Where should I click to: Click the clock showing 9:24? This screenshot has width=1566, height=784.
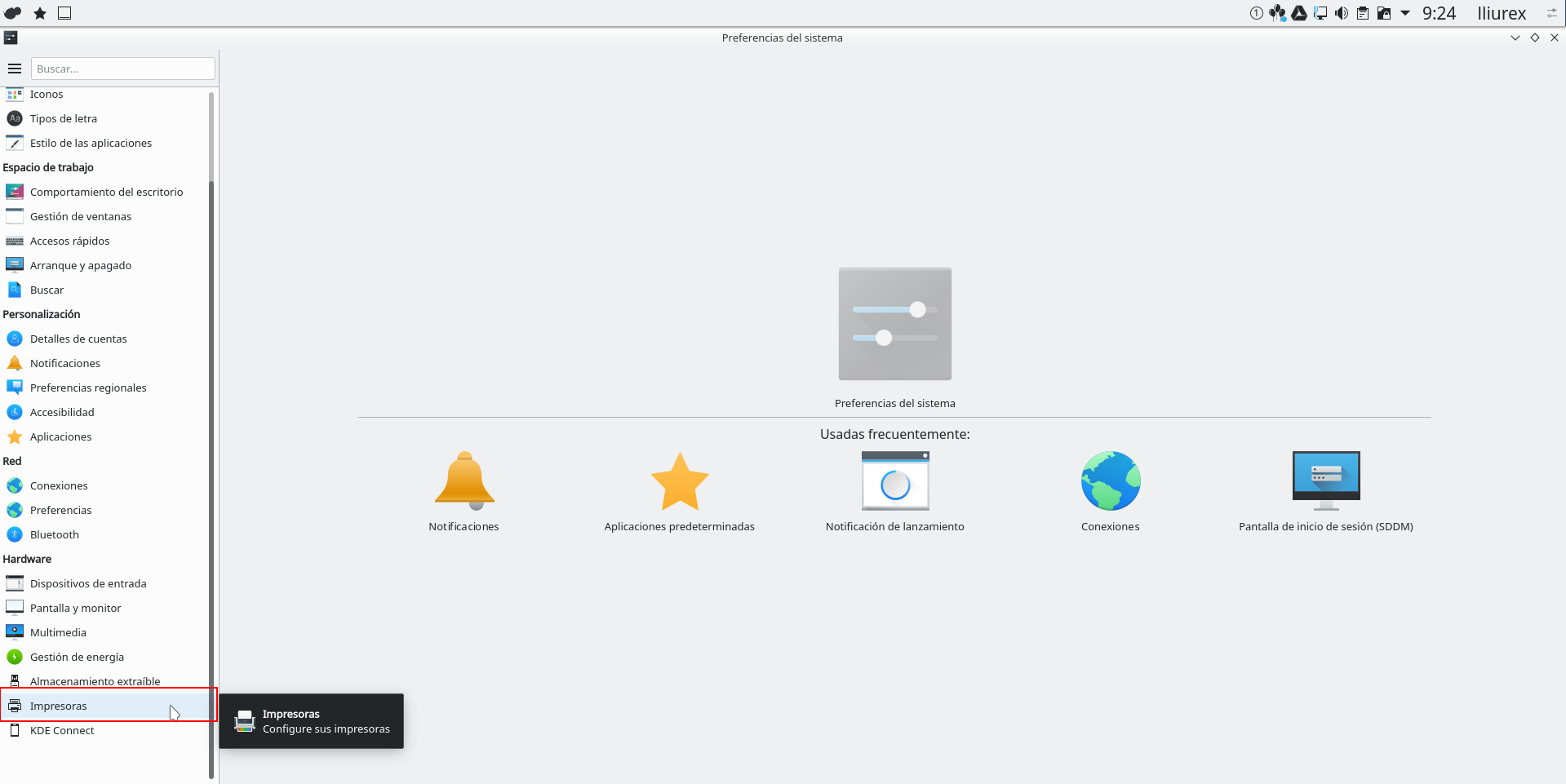click(x=1439, y=13)
